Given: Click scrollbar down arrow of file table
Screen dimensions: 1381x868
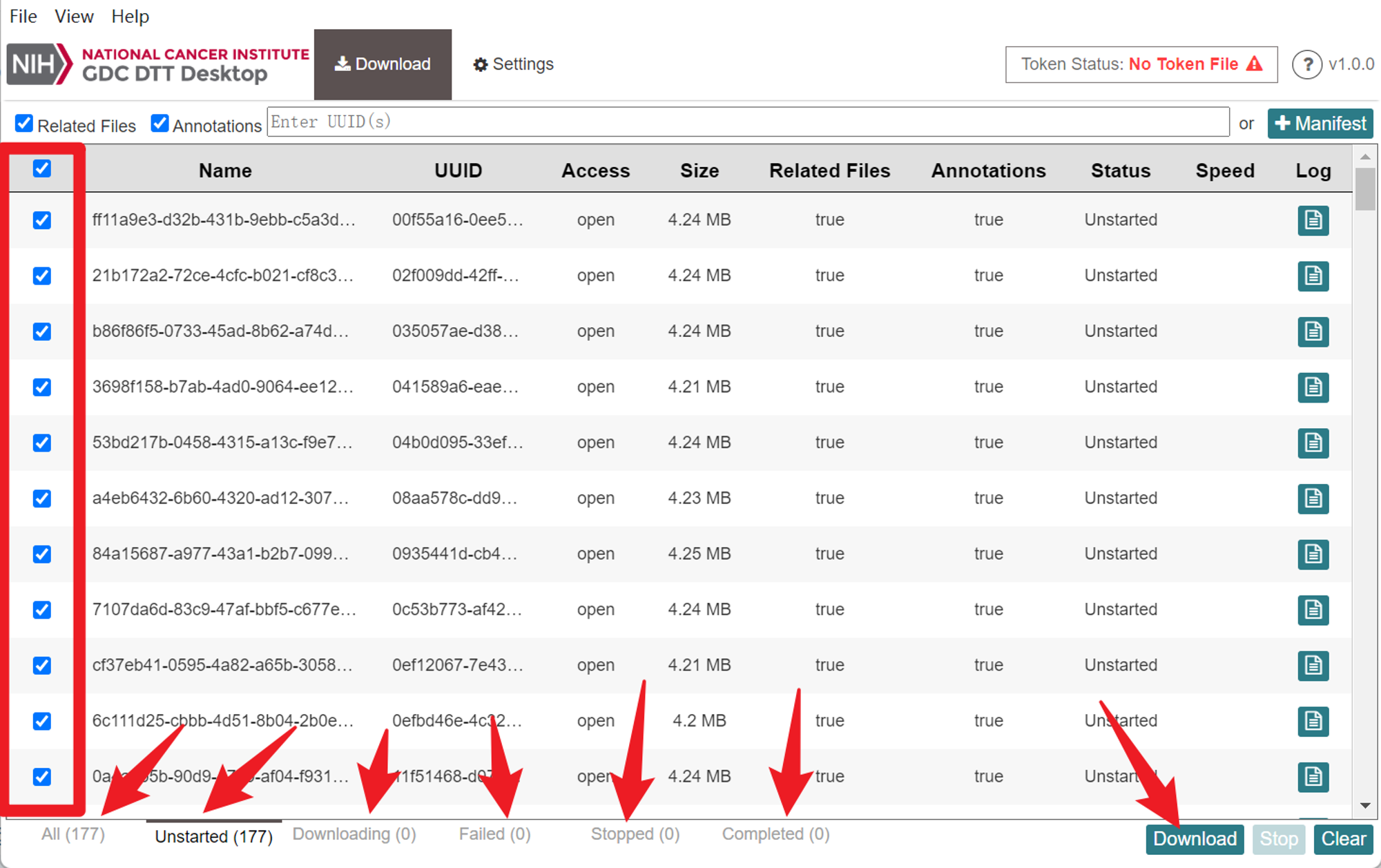Looking at the screenshot, I should pyautogui.click(x=1365, y=805).
